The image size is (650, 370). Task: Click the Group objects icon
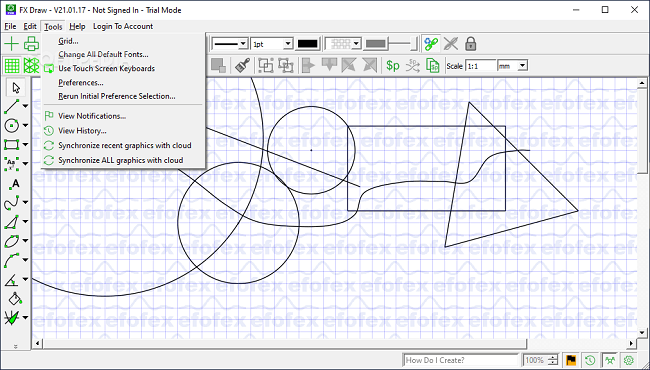click(x=266, y=65)
